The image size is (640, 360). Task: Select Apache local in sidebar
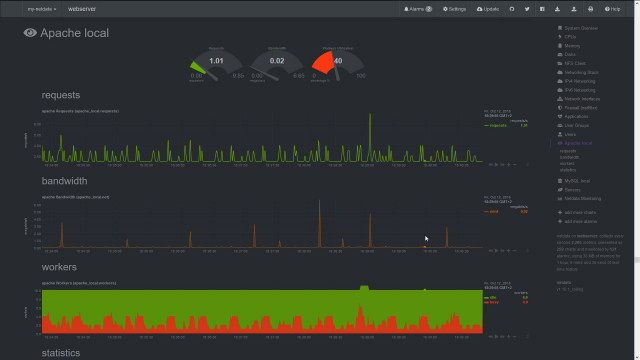pyautogui.click(x=575, y=143)
